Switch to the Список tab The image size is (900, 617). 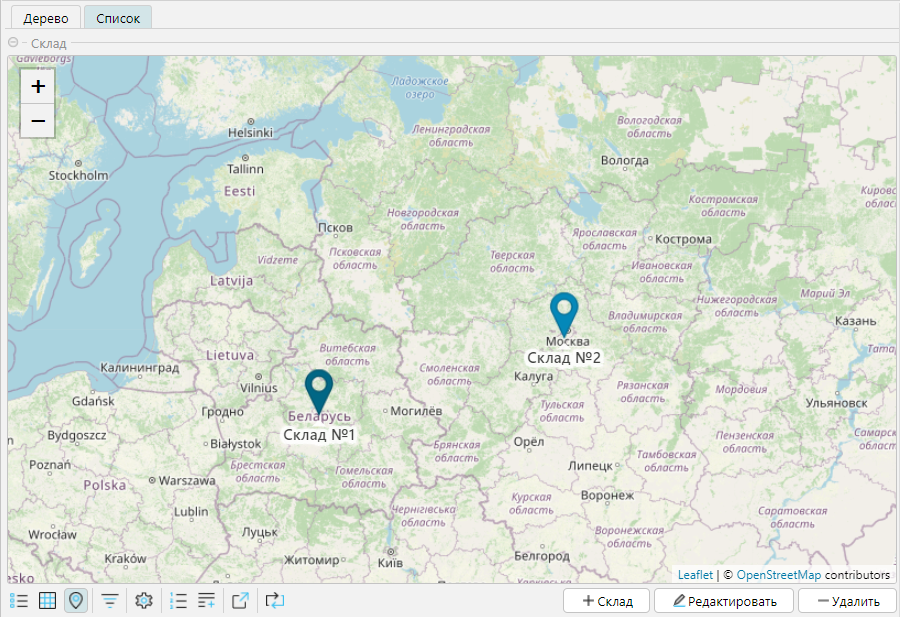click(x=118, y=18)
